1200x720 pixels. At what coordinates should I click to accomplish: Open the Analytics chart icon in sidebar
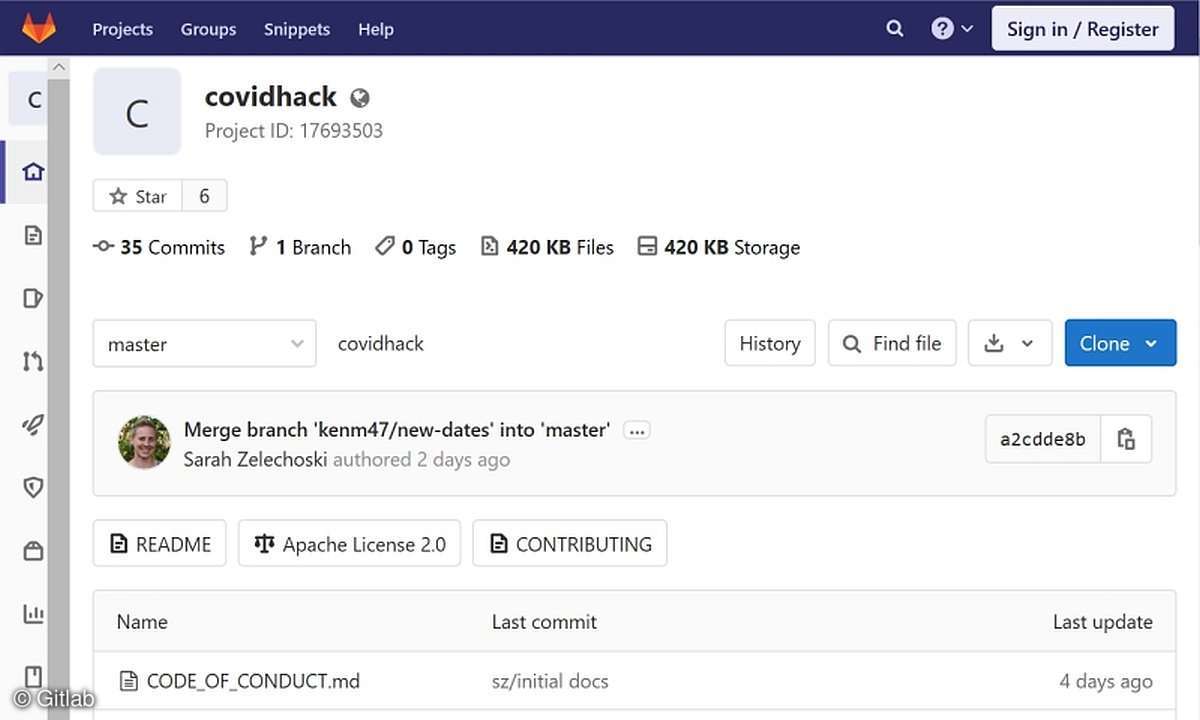(33, 613)
